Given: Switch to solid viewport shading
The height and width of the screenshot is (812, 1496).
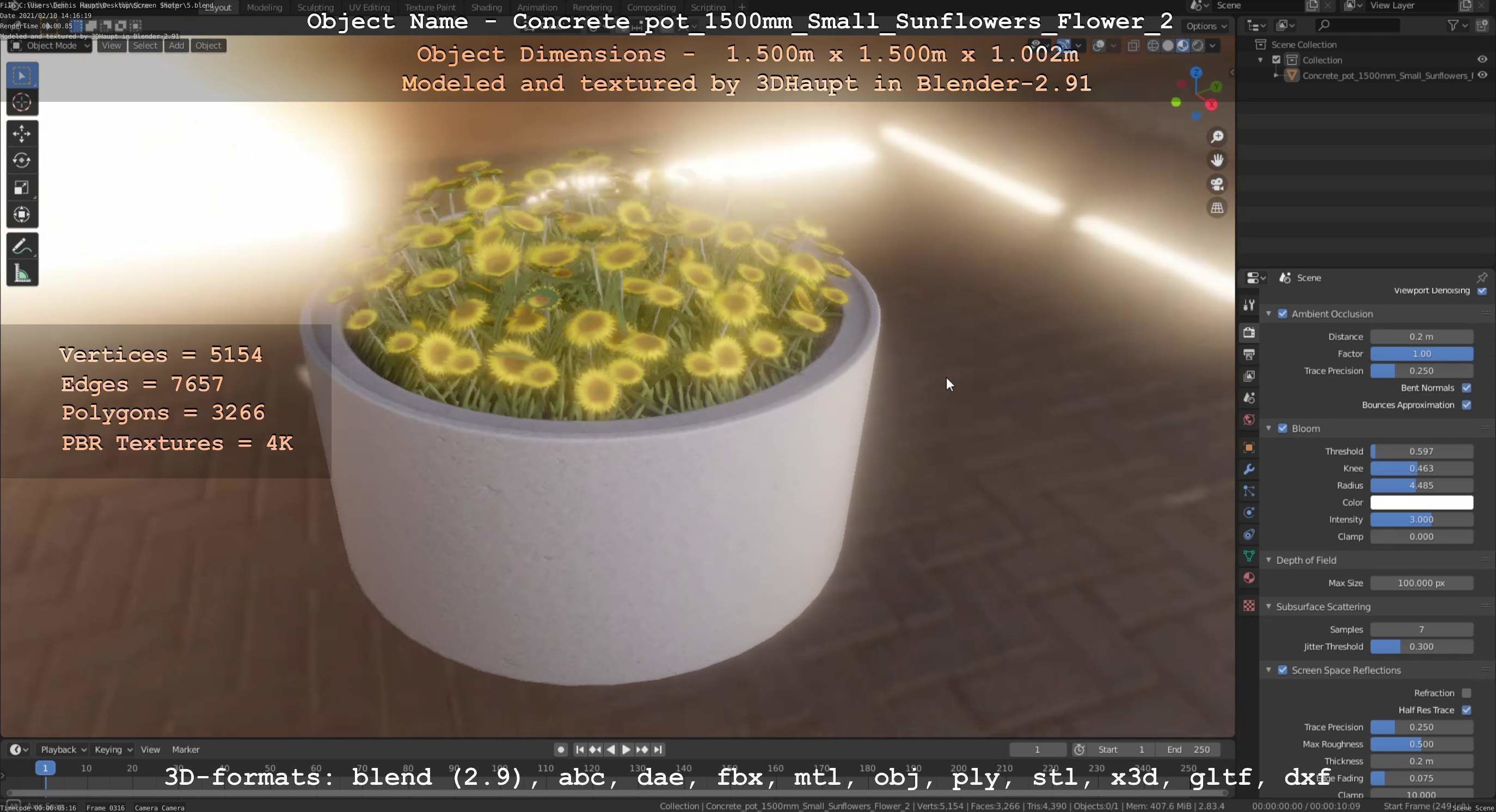Looking at the screenshot, I should click(x=1168, y=45).
